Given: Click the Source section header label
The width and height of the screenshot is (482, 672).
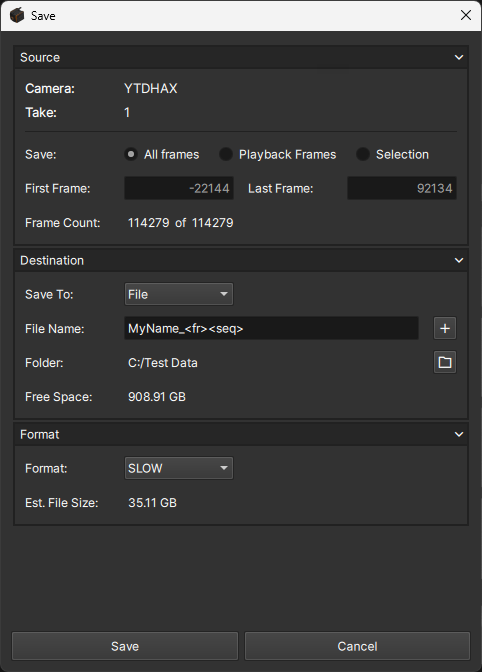Looking at the screenshot, I should click(x=40, y=57).
